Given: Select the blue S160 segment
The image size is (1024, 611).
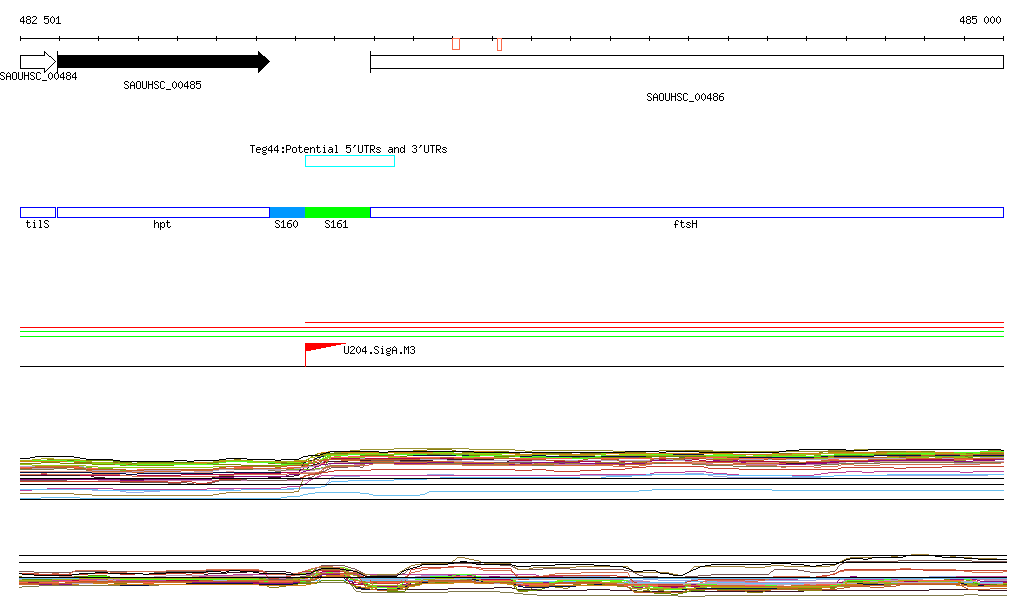Looking at the screenshot, I should [287, 212].
